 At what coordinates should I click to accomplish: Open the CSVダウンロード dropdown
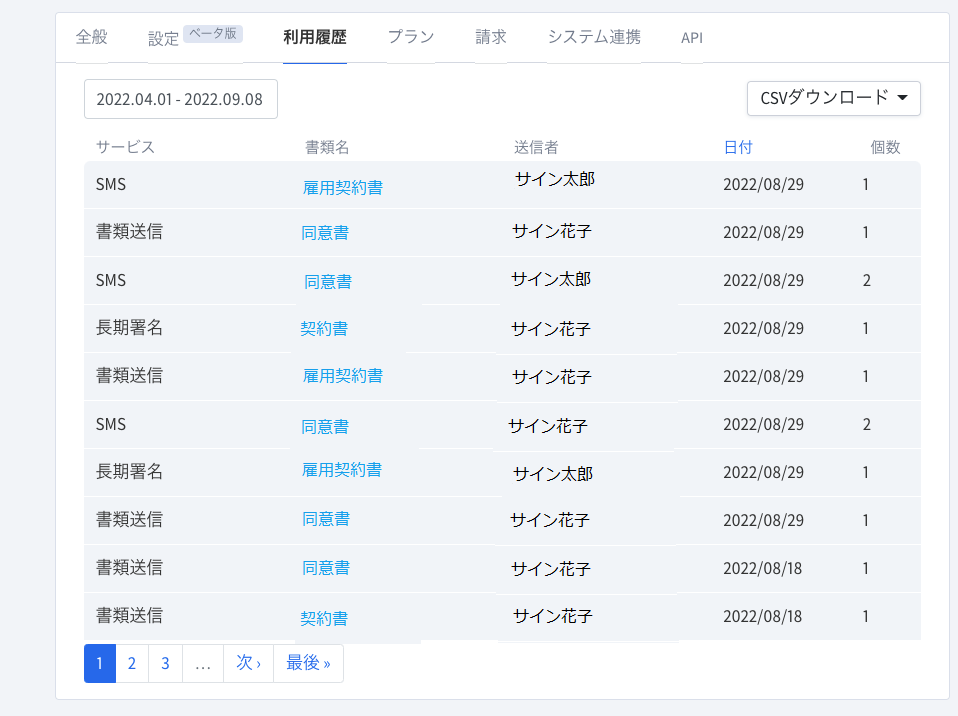click(833, 98)
